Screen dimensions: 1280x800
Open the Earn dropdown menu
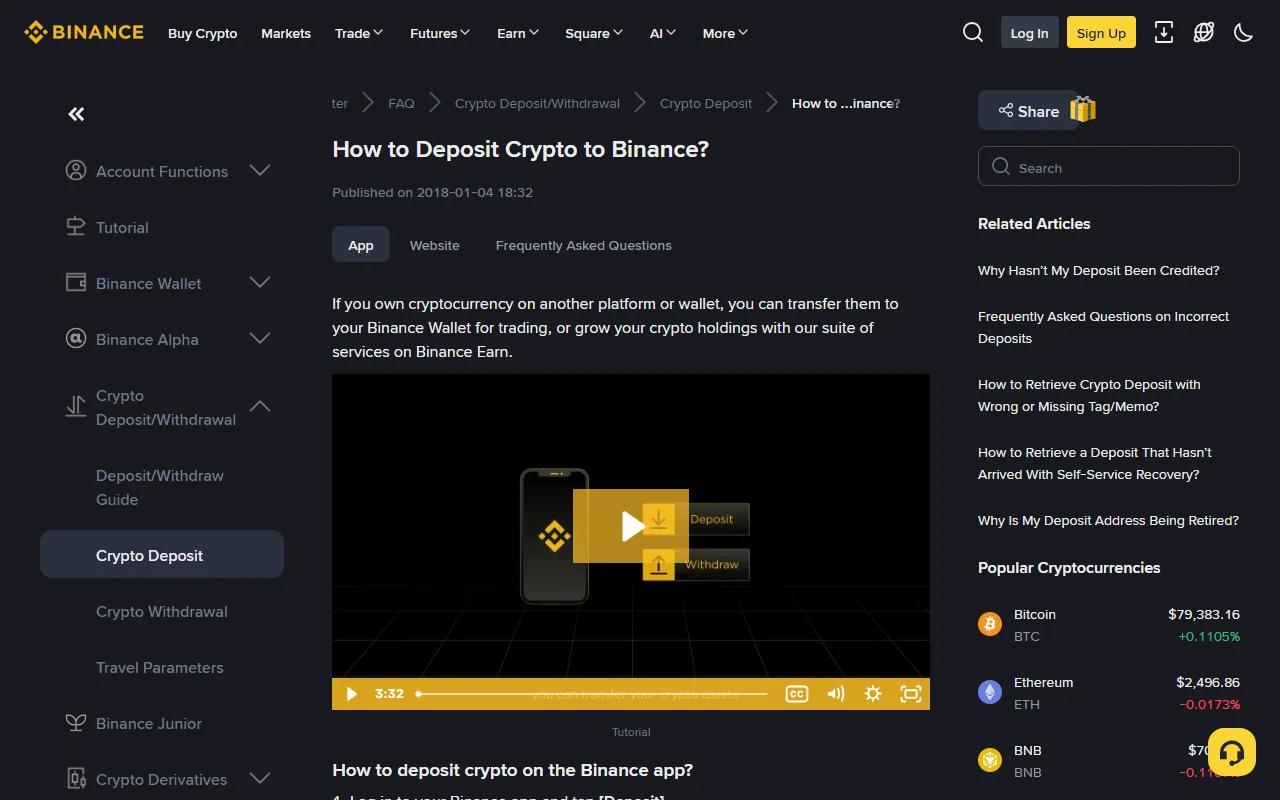pyautogui.click(x=518, y=33)
